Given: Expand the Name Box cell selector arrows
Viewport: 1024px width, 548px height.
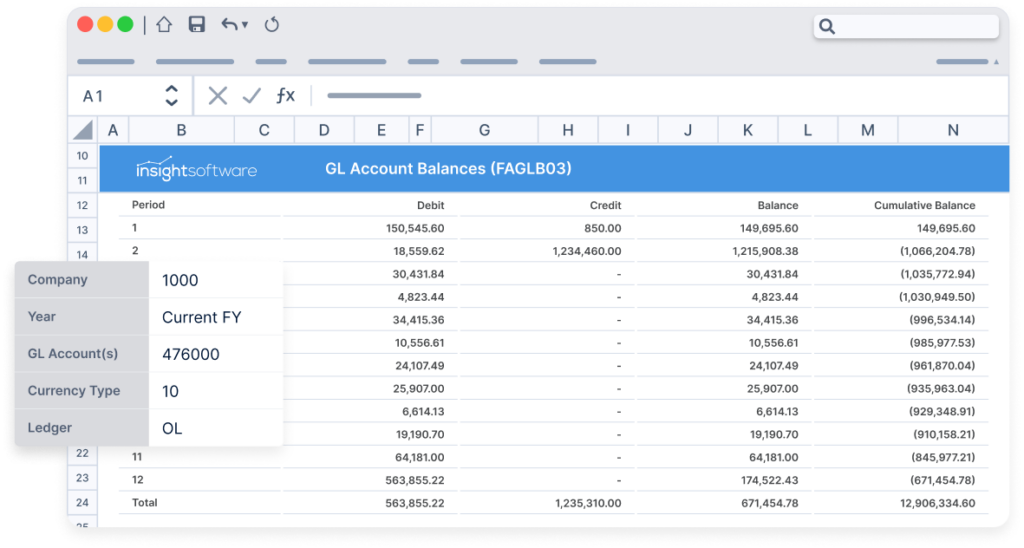Looking at the screenshot, I should (x=171, y=96).
